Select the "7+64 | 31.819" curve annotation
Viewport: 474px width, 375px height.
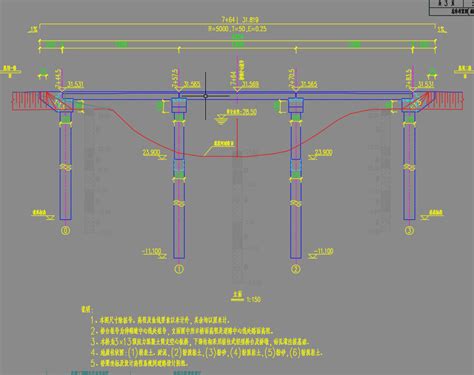240,20
